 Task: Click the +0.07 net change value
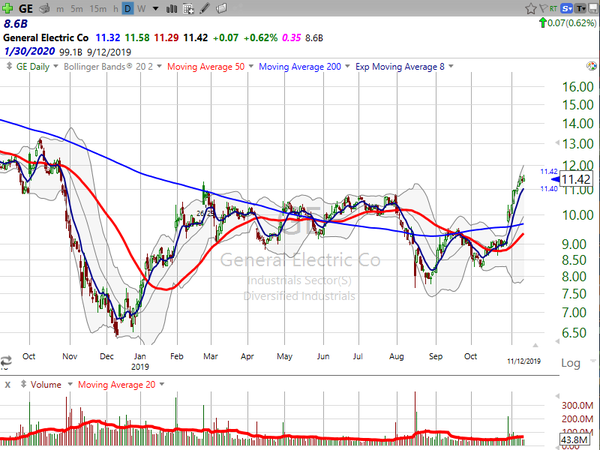click(x=225, y=38)
